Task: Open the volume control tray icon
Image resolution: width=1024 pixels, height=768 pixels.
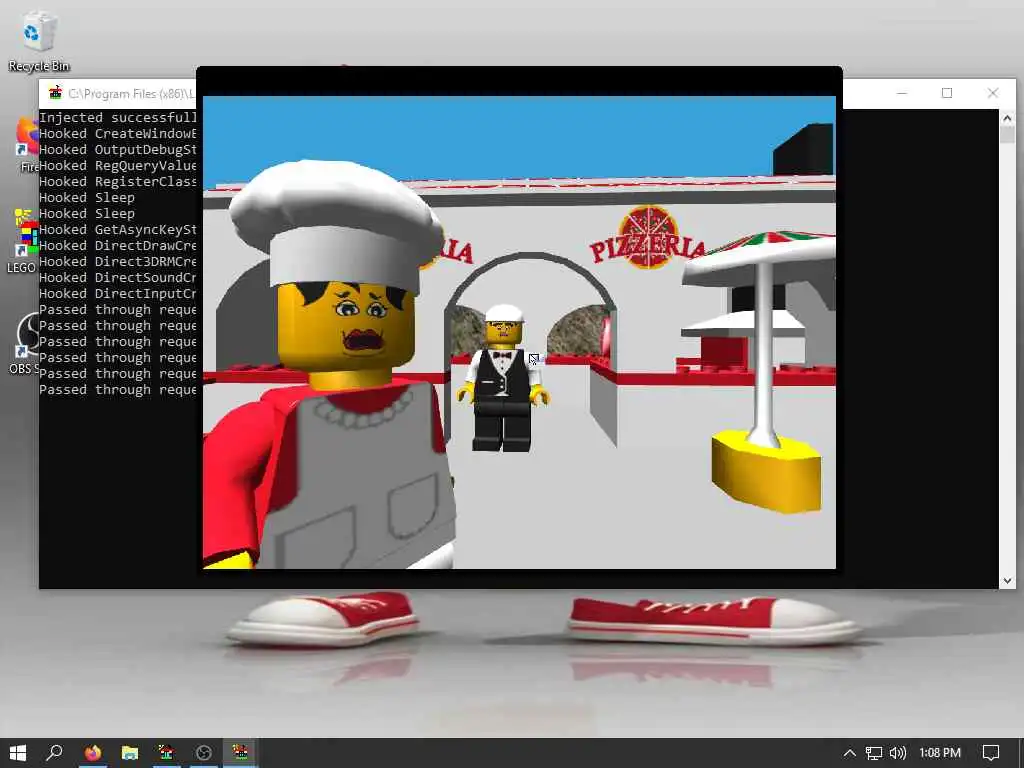Action: pyautogui.click(x=898, y=753)
